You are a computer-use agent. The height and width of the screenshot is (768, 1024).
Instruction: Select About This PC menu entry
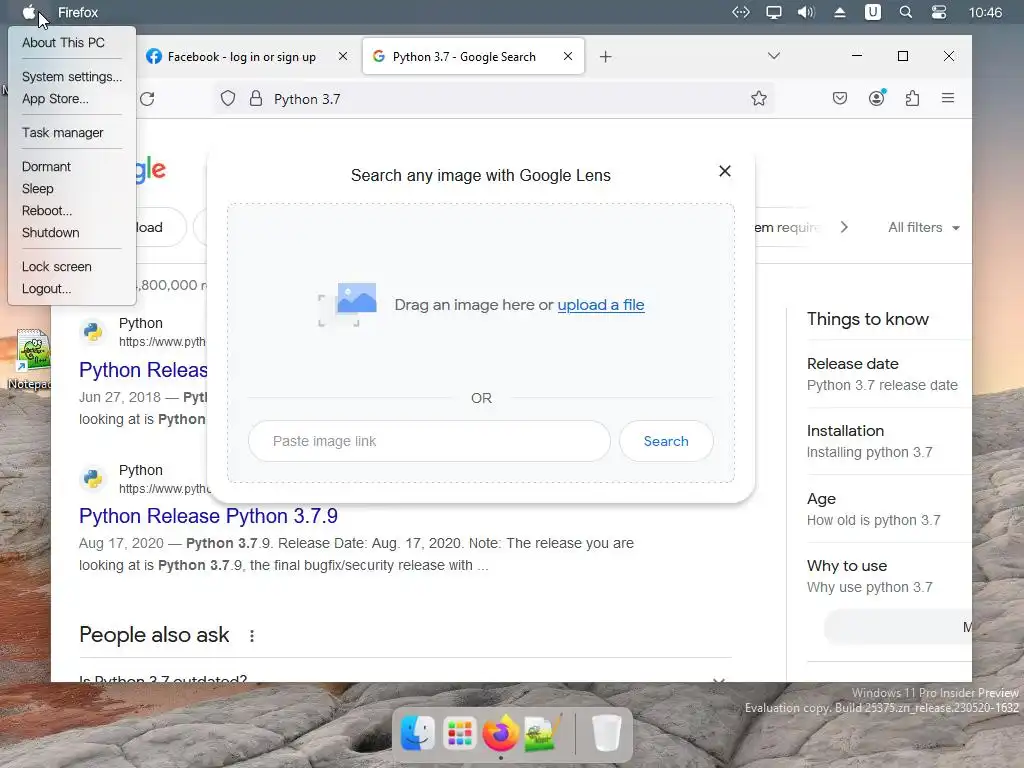[63, 42]
